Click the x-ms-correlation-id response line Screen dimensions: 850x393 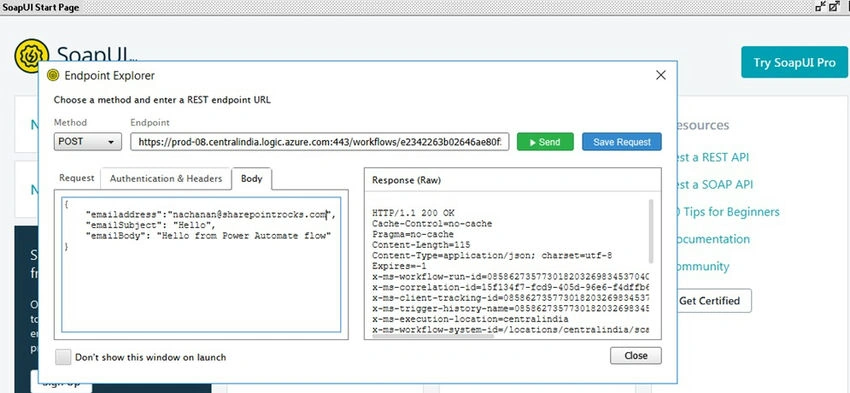(x=511, y=287)
